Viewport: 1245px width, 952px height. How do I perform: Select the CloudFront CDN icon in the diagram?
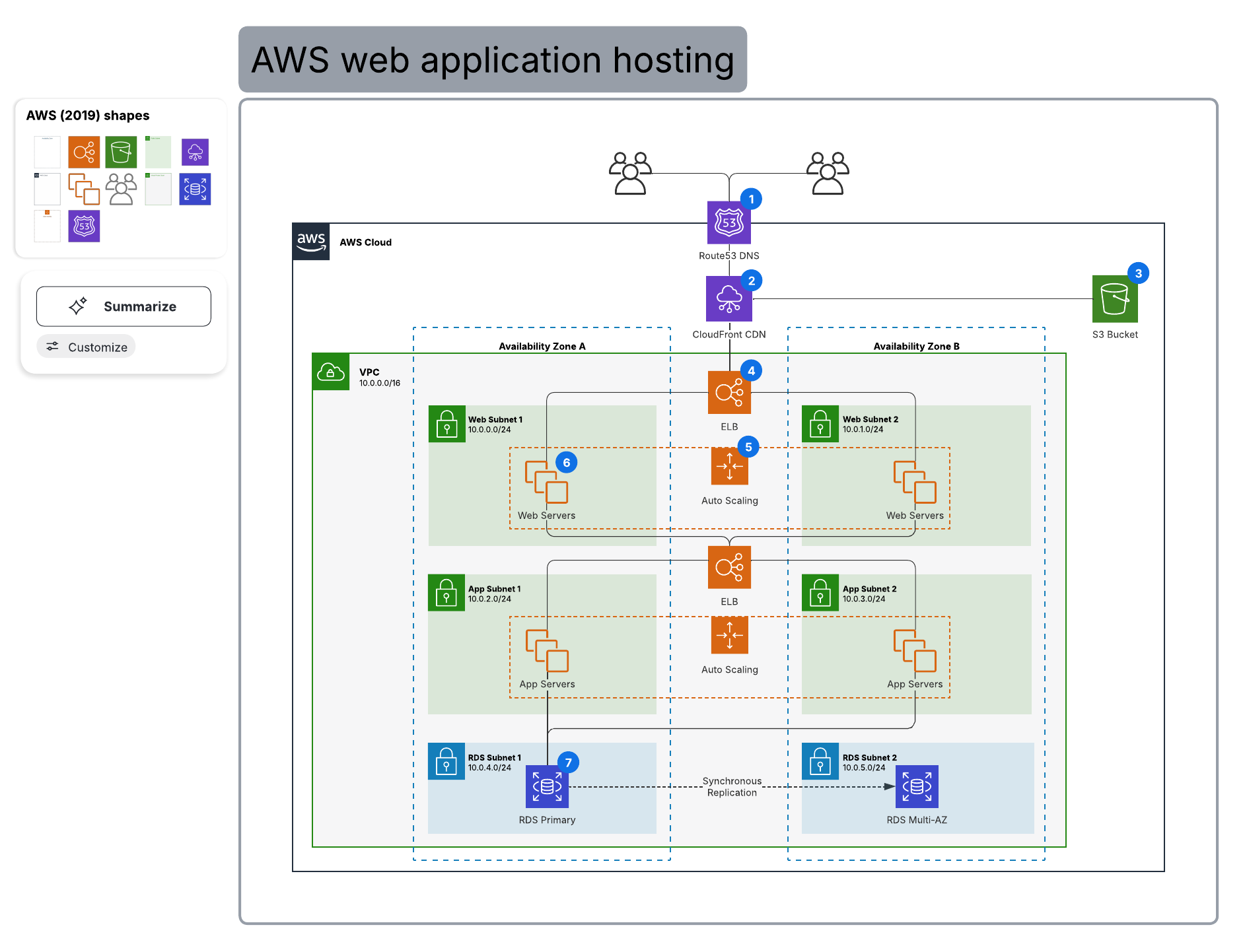729,299
